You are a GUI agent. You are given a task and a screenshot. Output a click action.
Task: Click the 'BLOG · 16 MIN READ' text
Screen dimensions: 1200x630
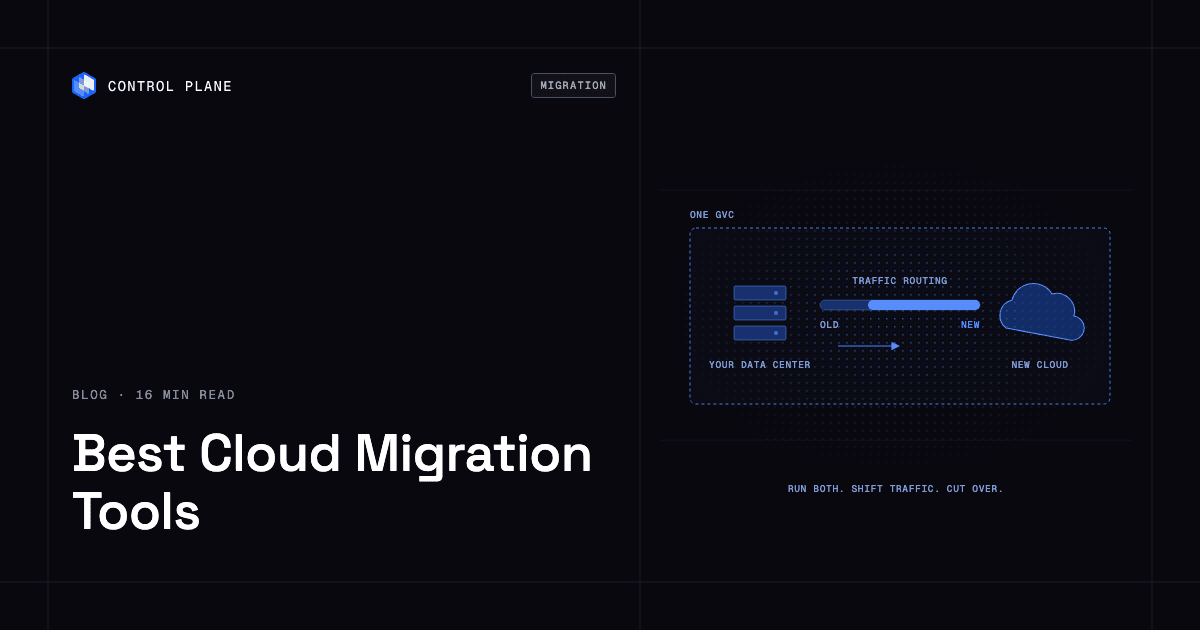click(154, 395)
